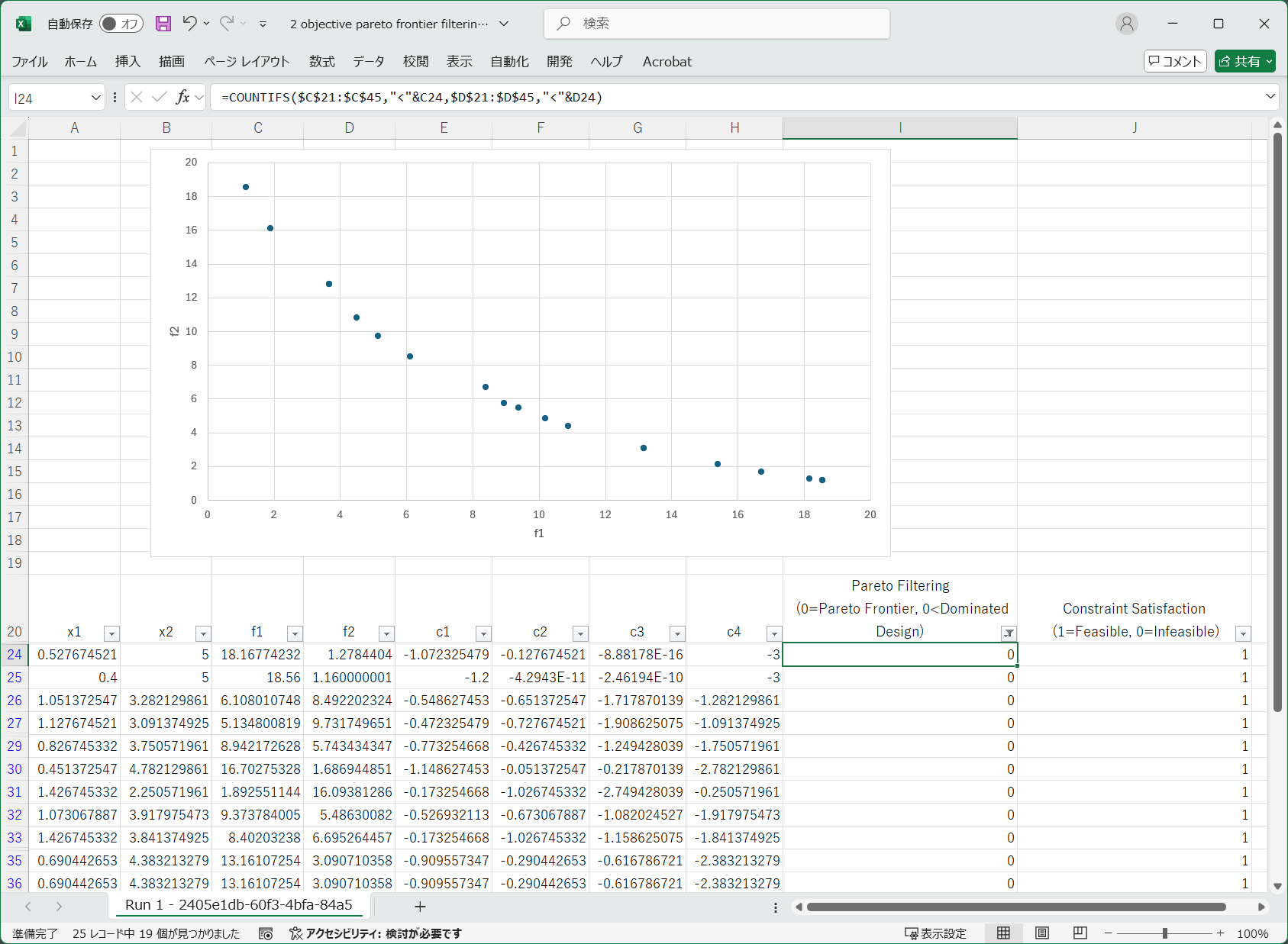Click the user account profile icon
This screenshot has width=1288, height=944.
tap(1126, 24)
